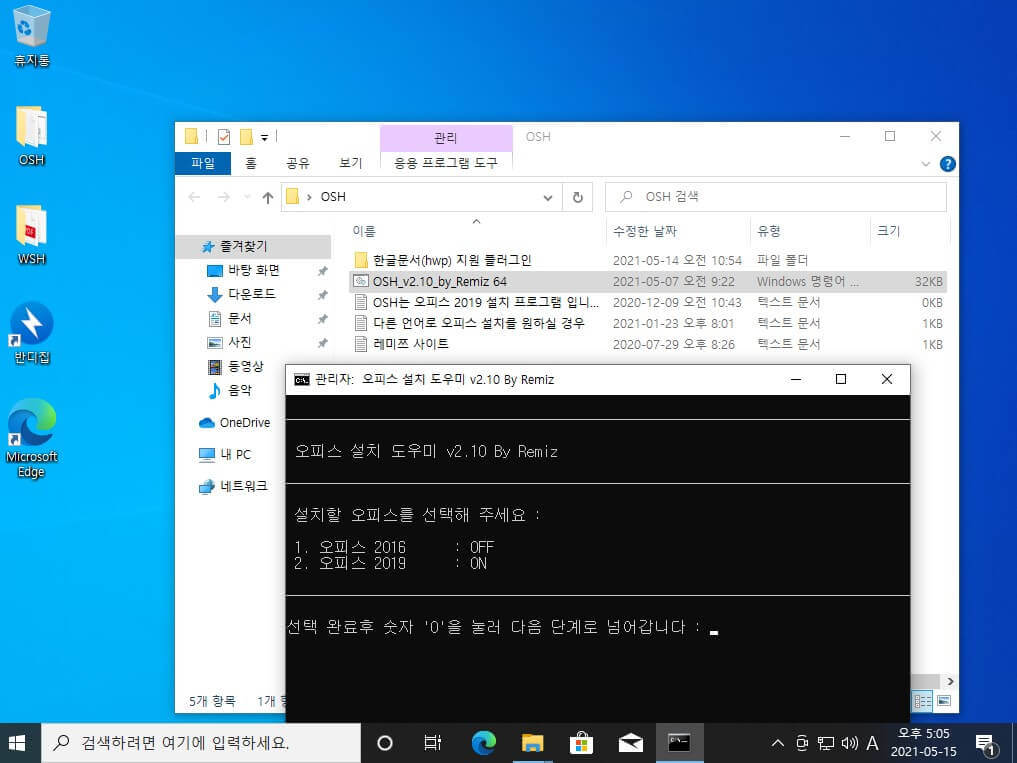Expand the ribbon with the chevron
Image resolution: width=1017 pixels, height=763 pixels.
pos(926,164)
